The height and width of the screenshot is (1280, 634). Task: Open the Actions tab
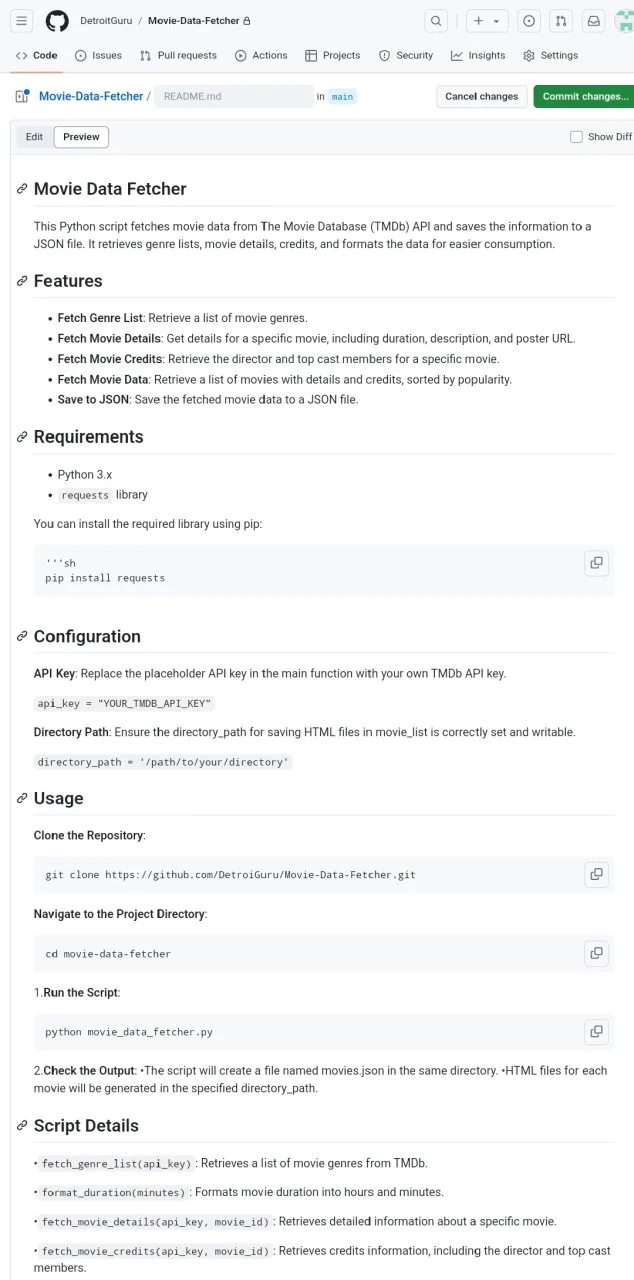261,56
